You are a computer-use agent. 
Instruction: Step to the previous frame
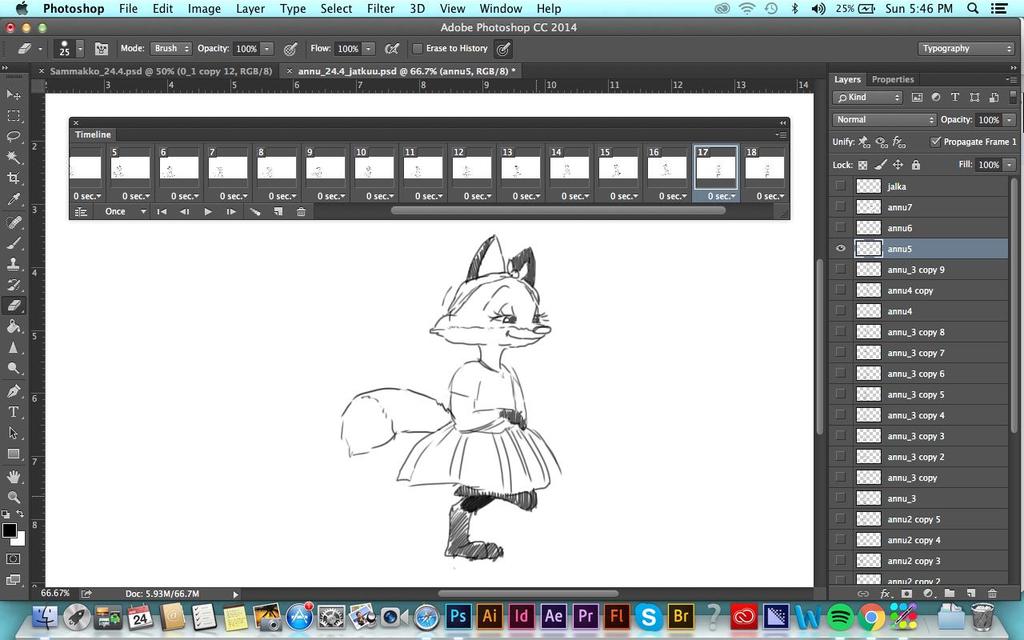tap(185, 212)
